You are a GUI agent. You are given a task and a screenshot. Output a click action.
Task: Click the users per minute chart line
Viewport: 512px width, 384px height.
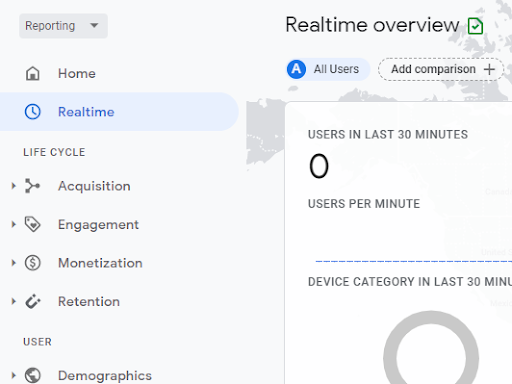414,261
